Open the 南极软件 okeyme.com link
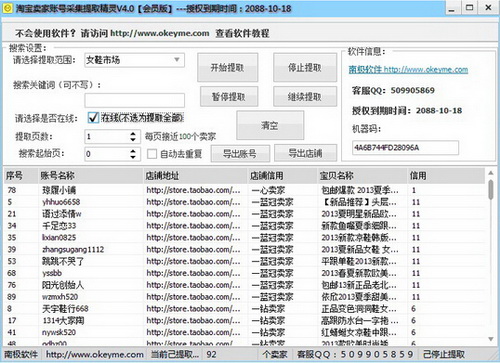Image resolution: width=500 pixels, height=363 pixels. 408,69
